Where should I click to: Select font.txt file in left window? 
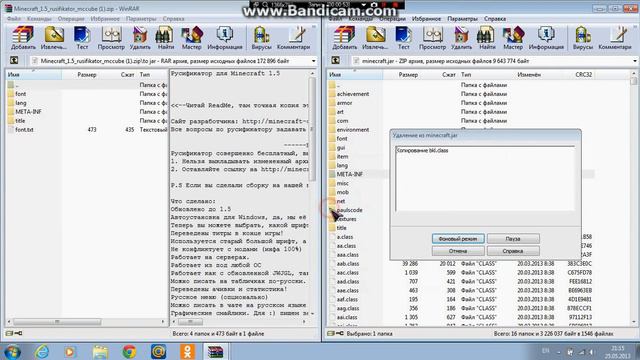click(x=24, y=130)
